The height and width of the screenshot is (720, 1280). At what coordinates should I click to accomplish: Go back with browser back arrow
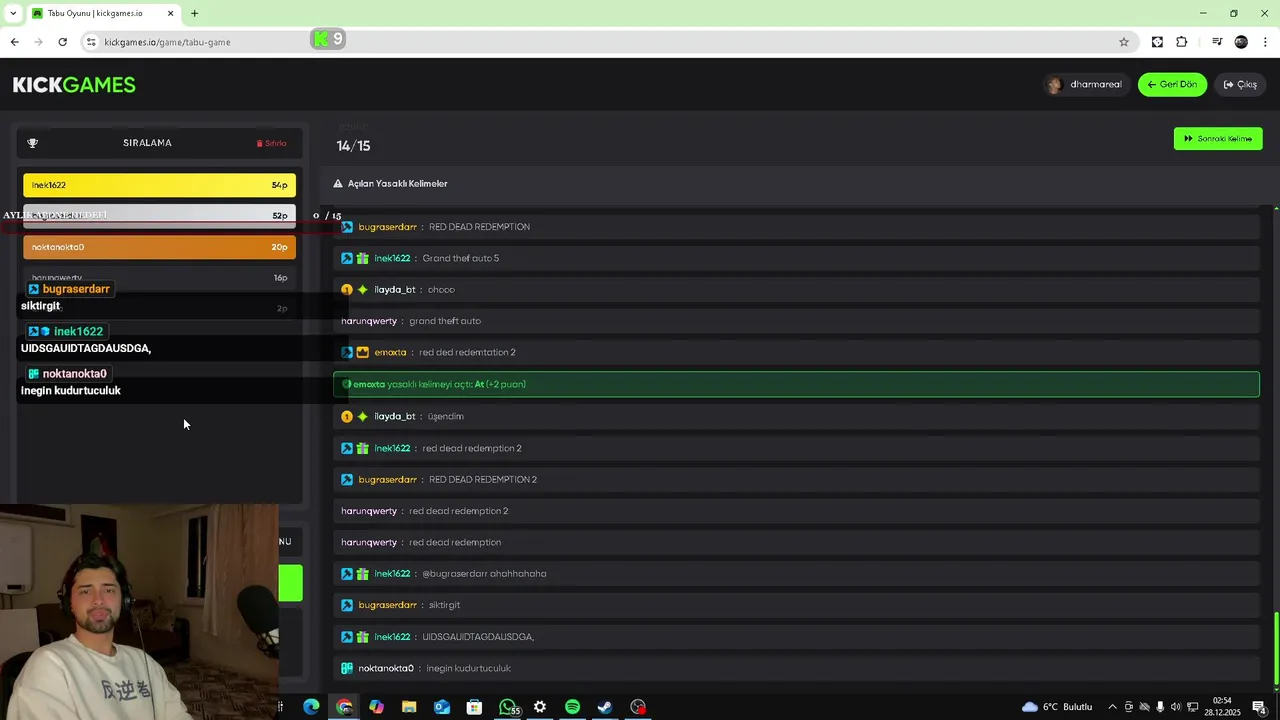(x=14, y=42)
